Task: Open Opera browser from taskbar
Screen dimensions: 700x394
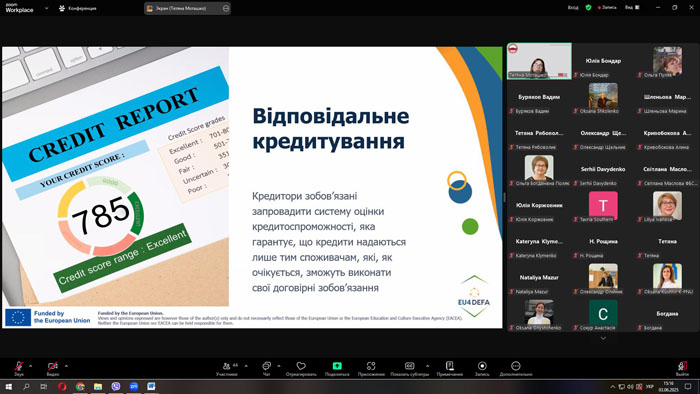Action: pyautogui.click(x=62, y=386)
